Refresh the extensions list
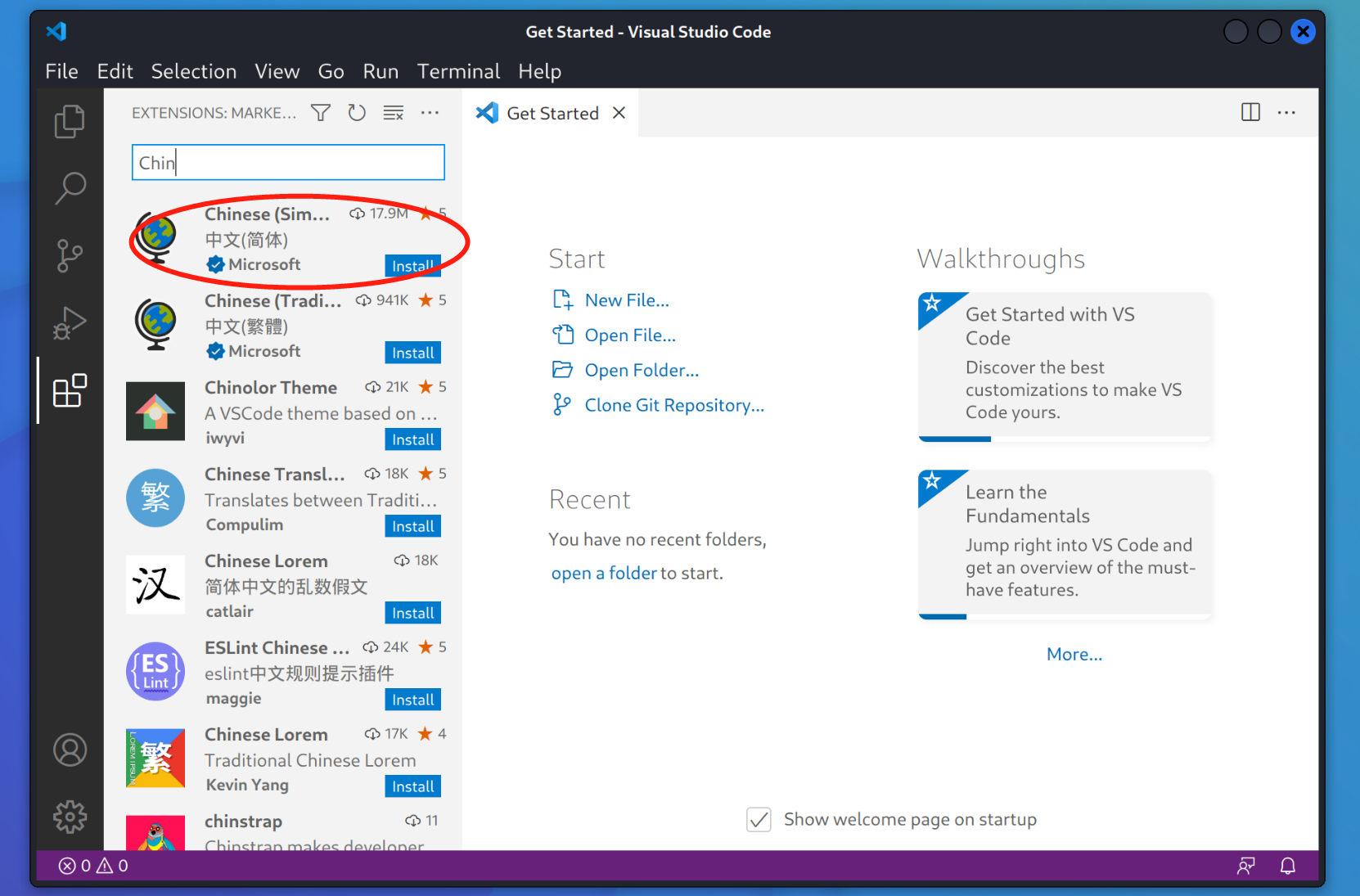1360x896 pixels. 357,113
